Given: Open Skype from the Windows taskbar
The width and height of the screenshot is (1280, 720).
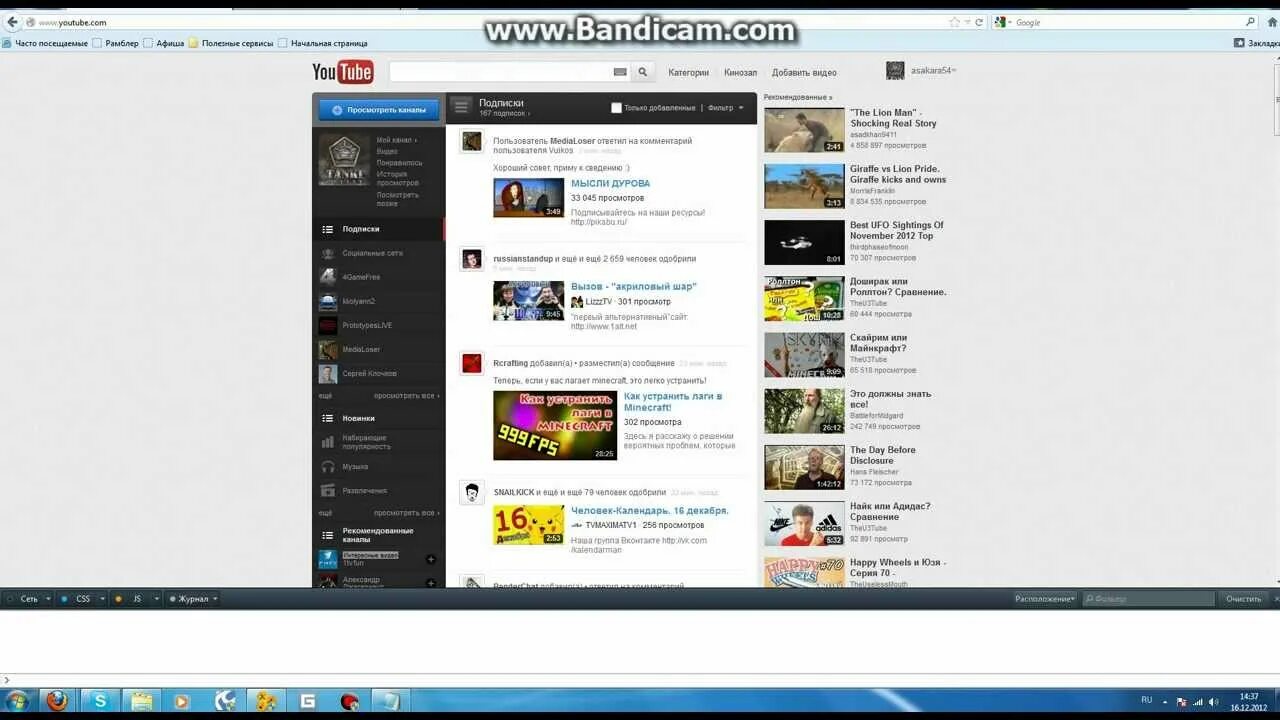Looking at the screenshot, I should click(100, 701).
